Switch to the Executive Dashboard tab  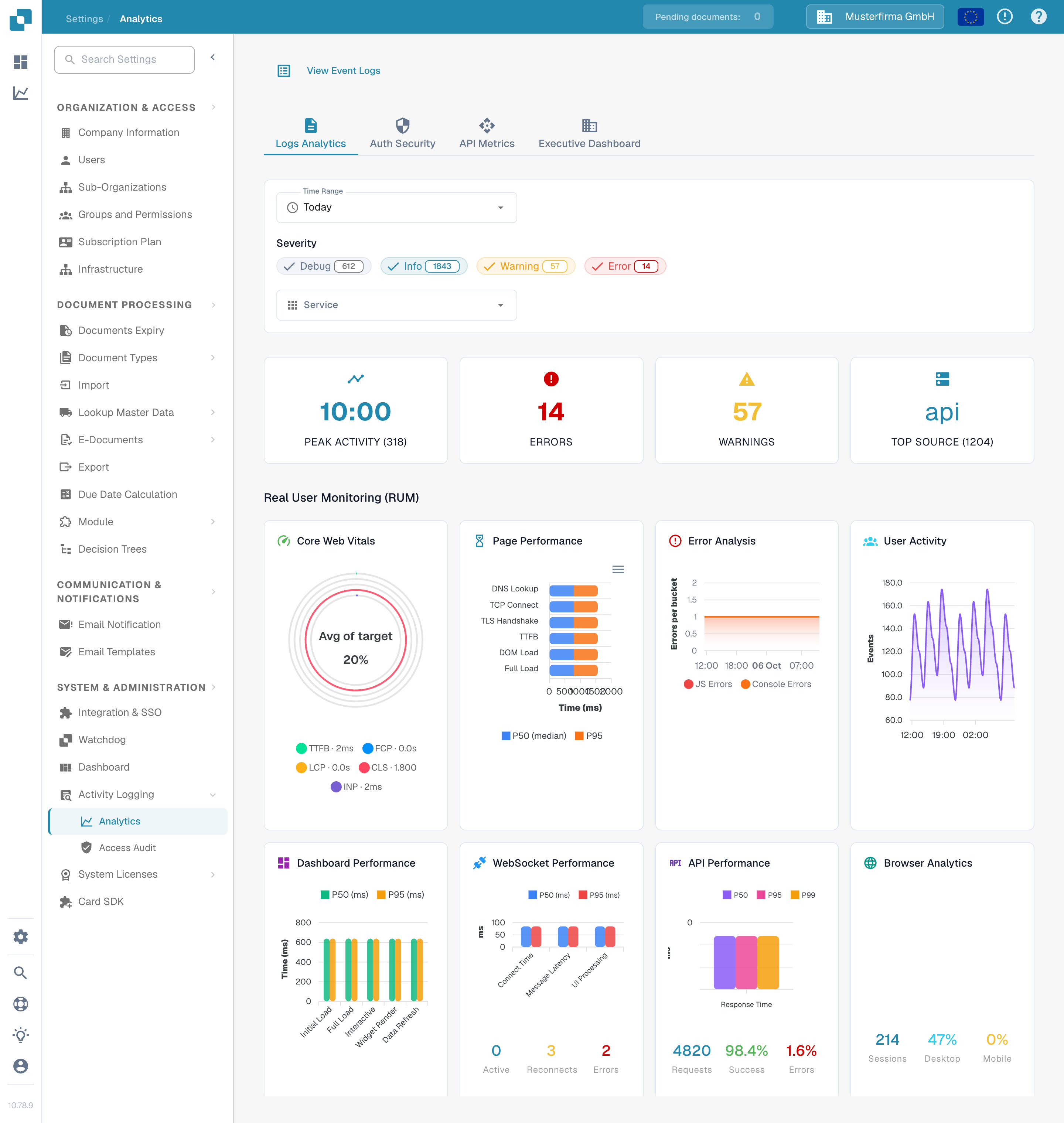(x=589, y=134)
